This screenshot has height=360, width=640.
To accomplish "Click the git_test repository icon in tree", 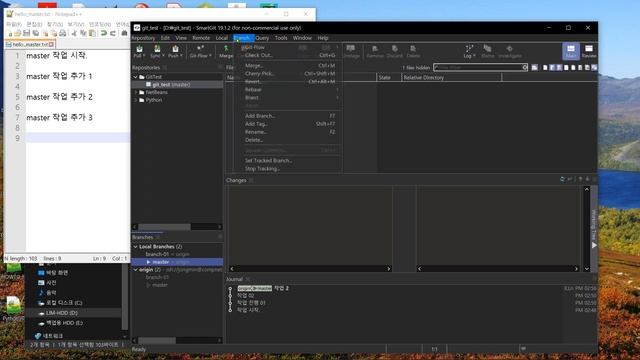I will [149, 84].
